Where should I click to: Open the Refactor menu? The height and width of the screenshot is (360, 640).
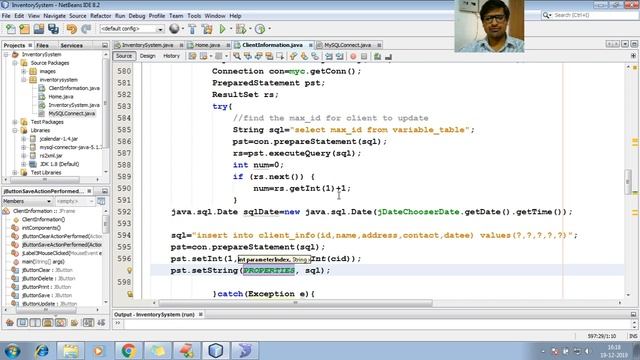coord(100,16)
